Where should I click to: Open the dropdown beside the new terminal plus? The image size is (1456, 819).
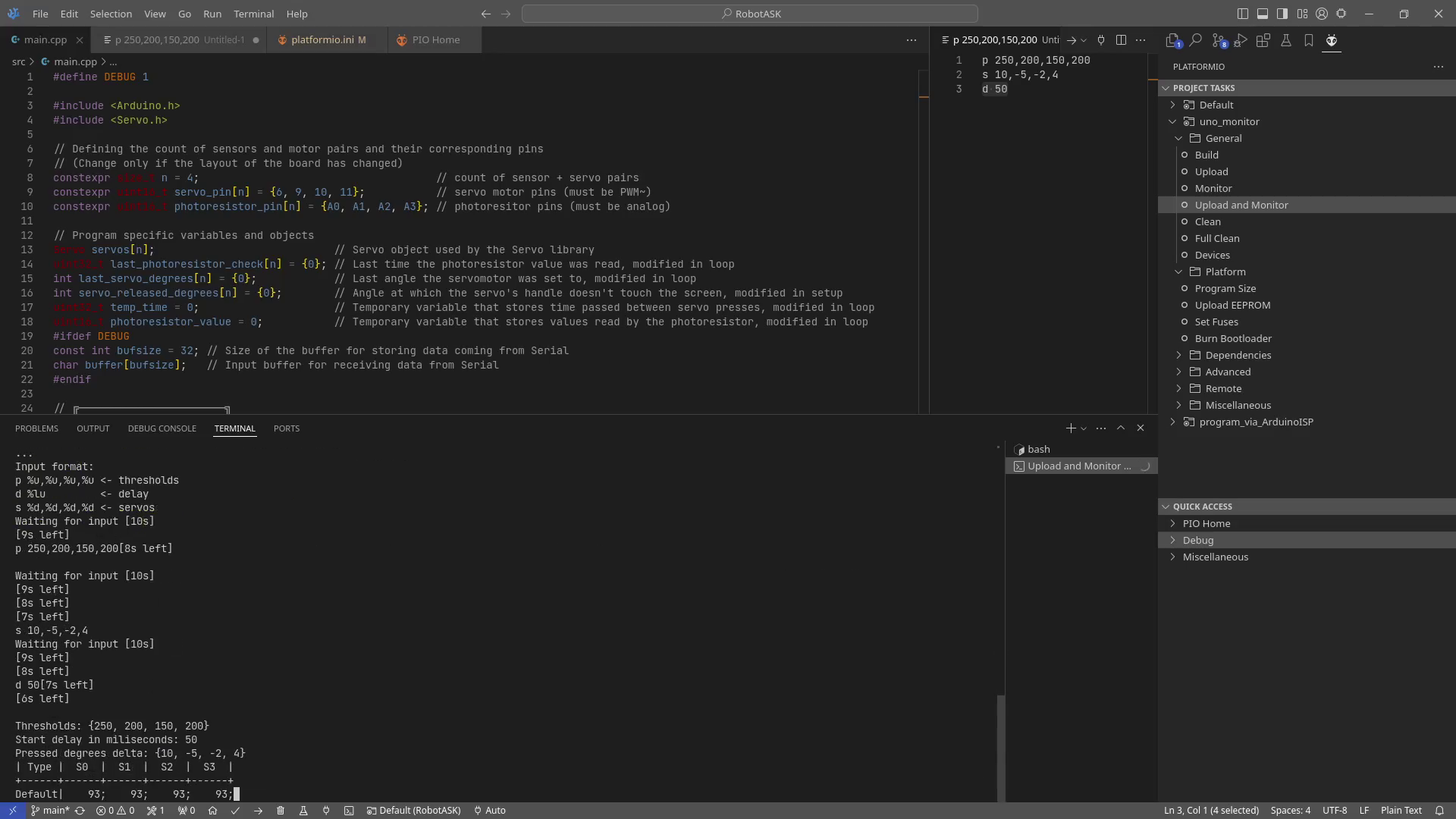(1084, 428)
